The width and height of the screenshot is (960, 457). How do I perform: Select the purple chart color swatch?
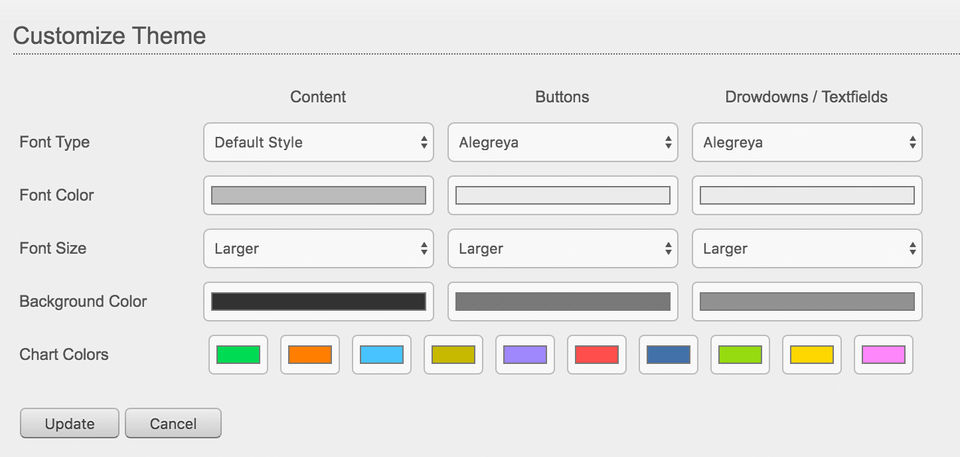(525, 354)
